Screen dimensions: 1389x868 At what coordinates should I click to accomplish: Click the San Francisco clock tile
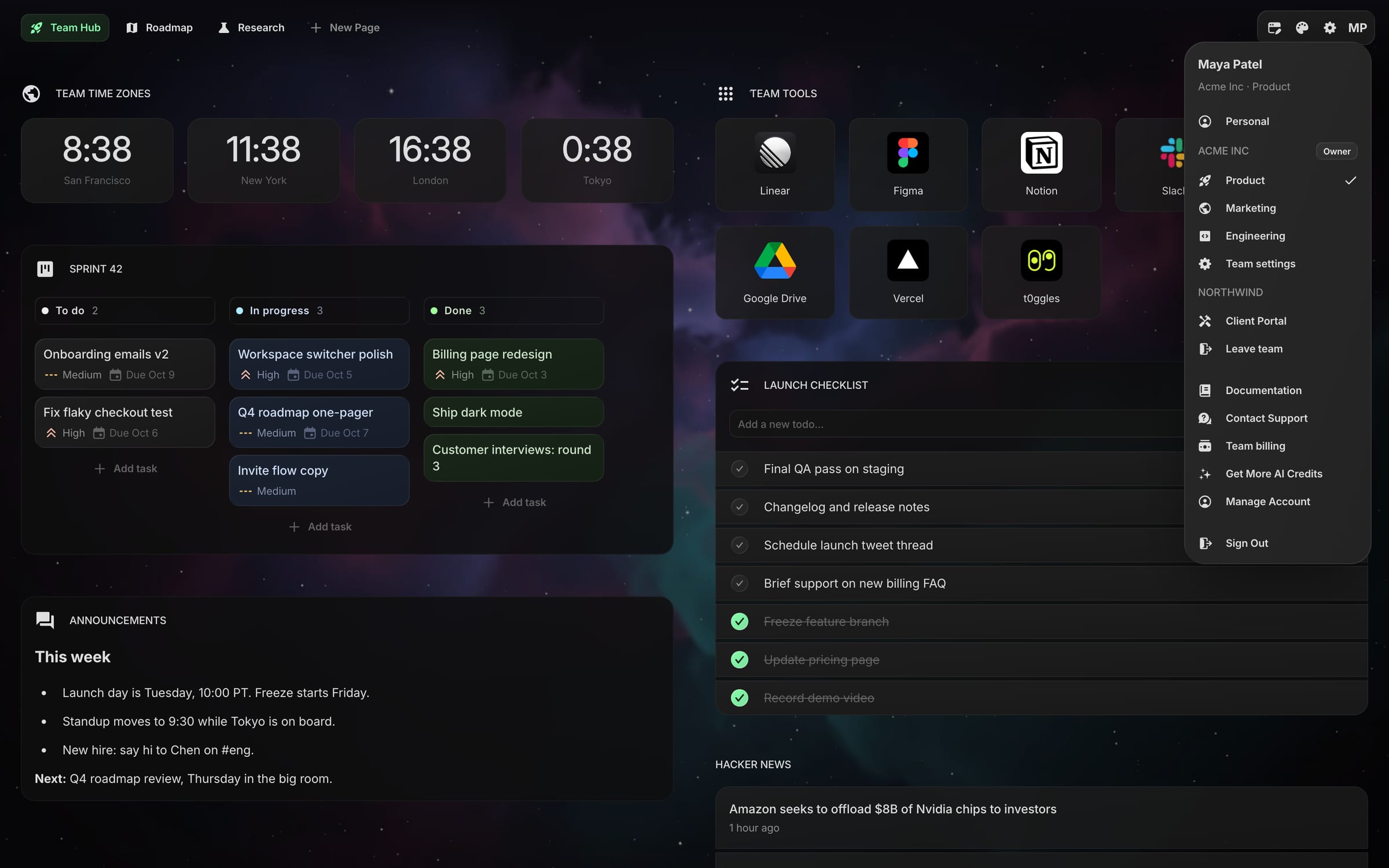pos(97,160)
